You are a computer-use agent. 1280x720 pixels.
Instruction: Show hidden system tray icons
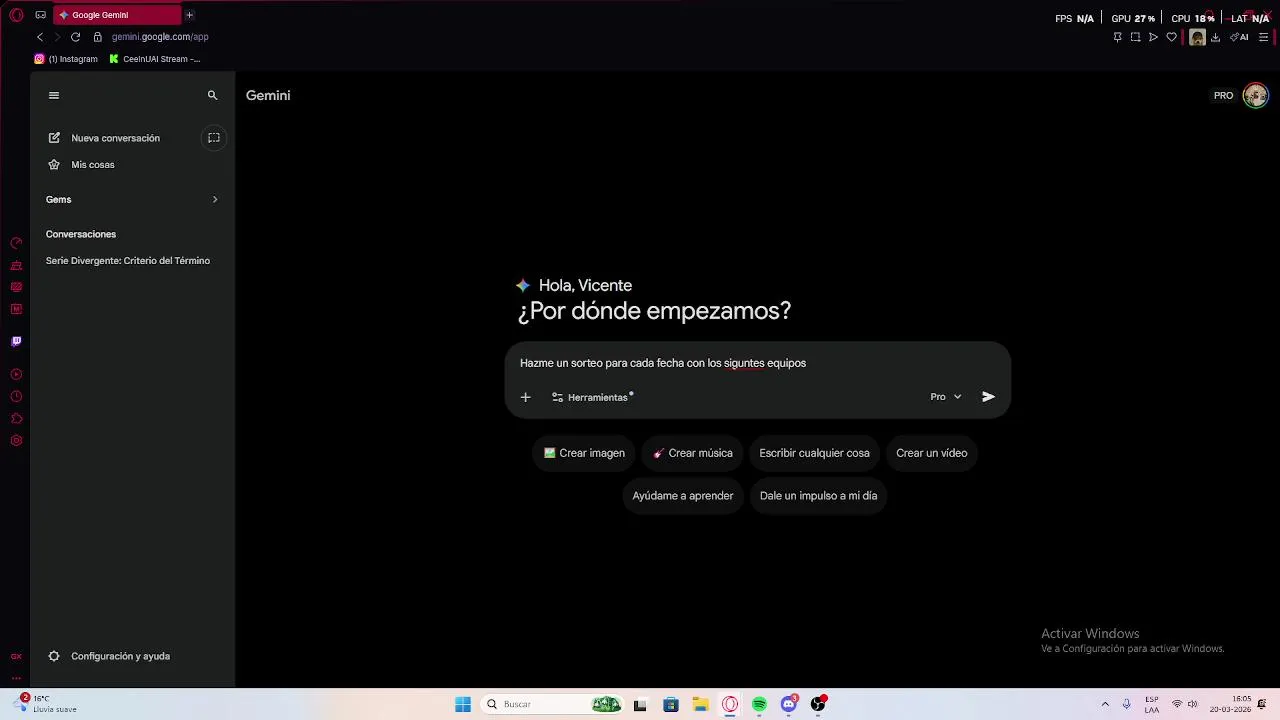pyautogui.click(x=1105, y=704)
